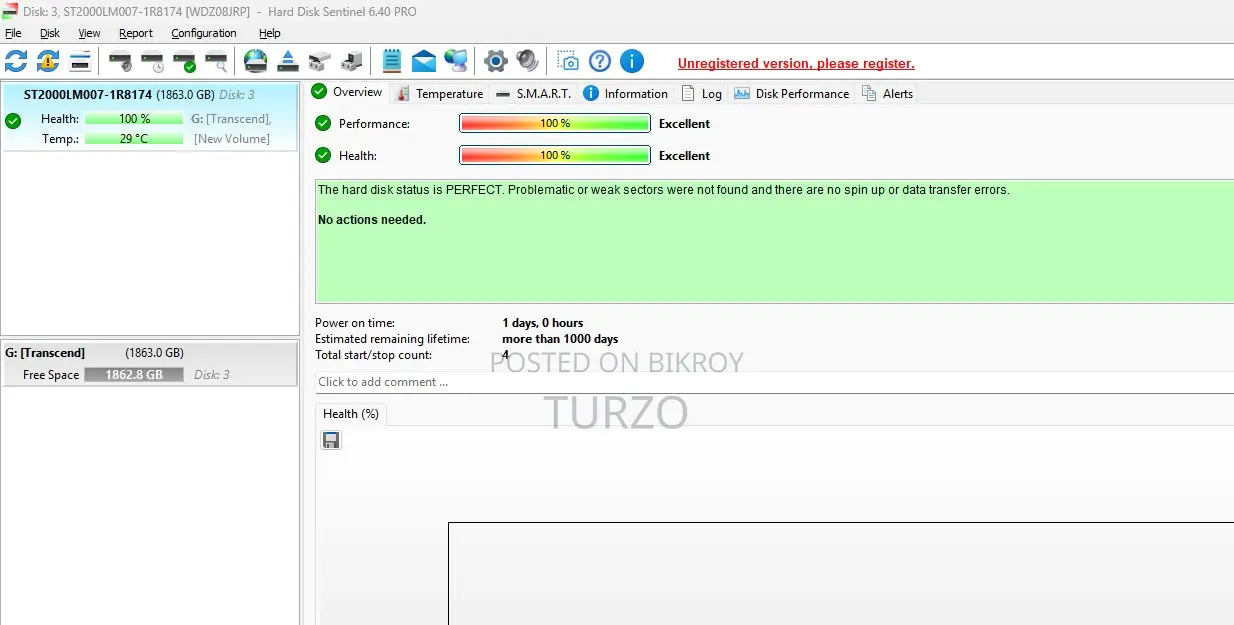Click the disk panel icon after refresh icons
Screen dimensions: 1234x625
[80, 61]
